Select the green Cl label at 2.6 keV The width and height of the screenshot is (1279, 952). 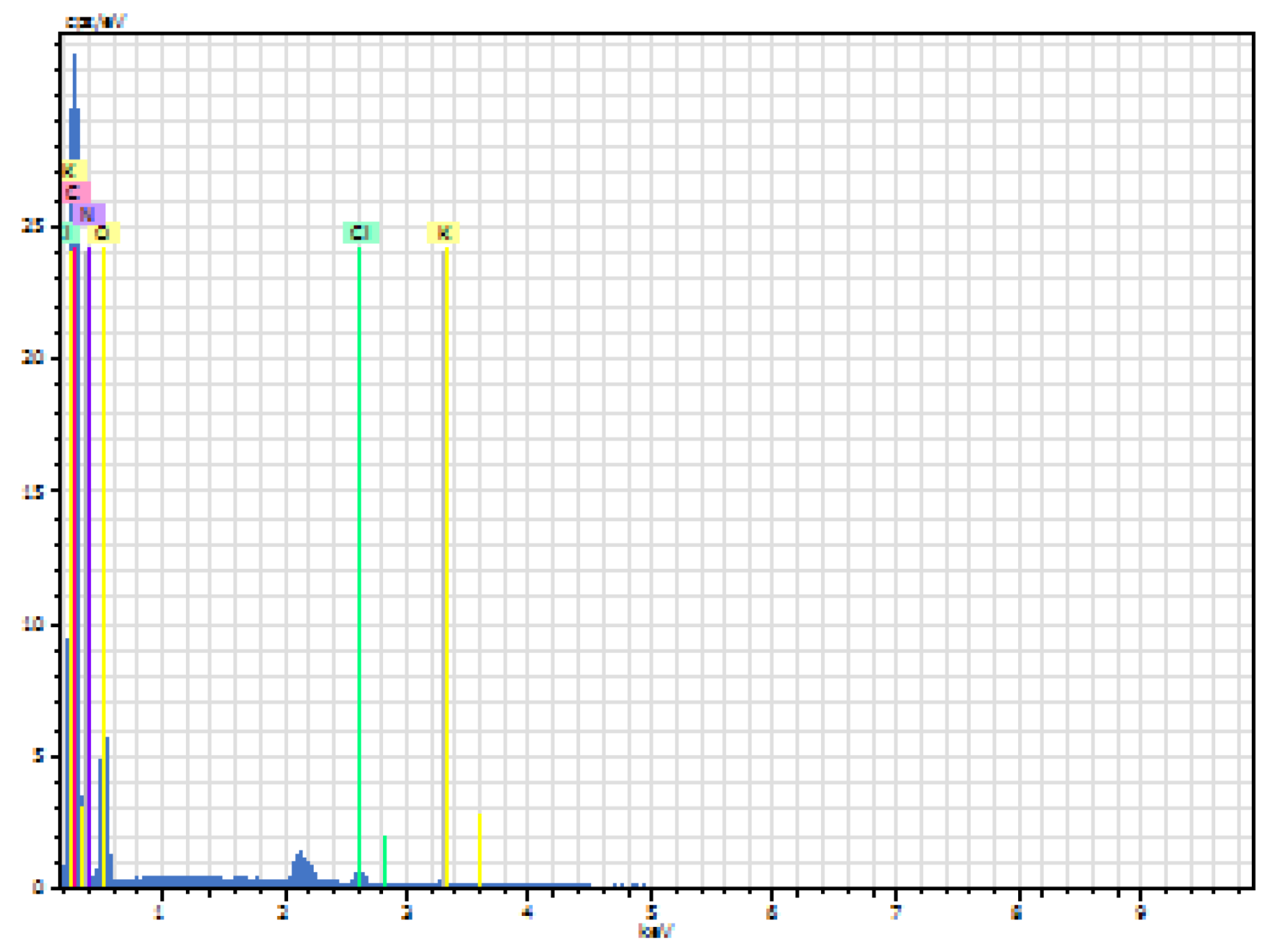click(360, 232)
